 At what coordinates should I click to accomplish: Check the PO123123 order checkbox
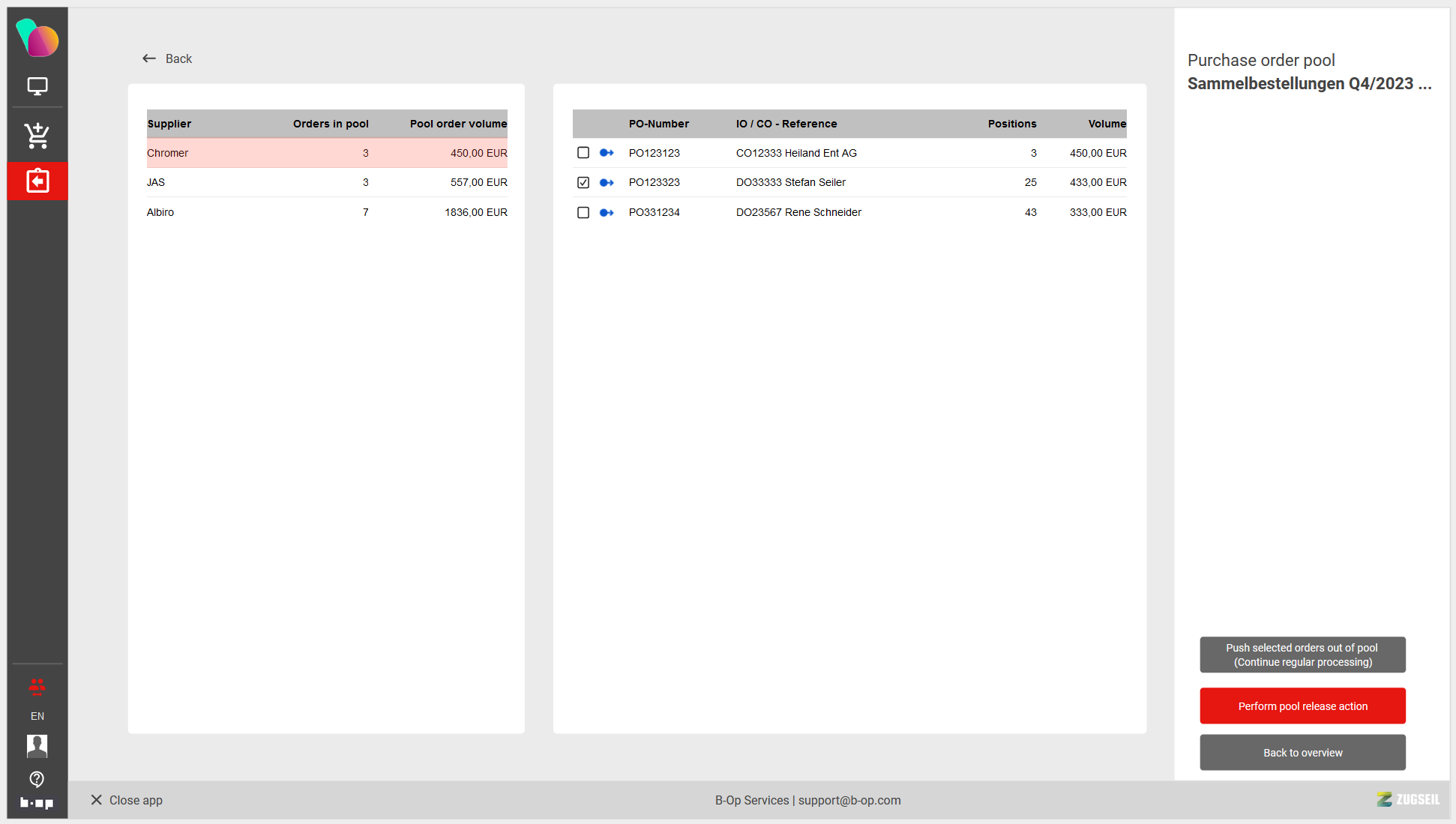coord(583,153)
